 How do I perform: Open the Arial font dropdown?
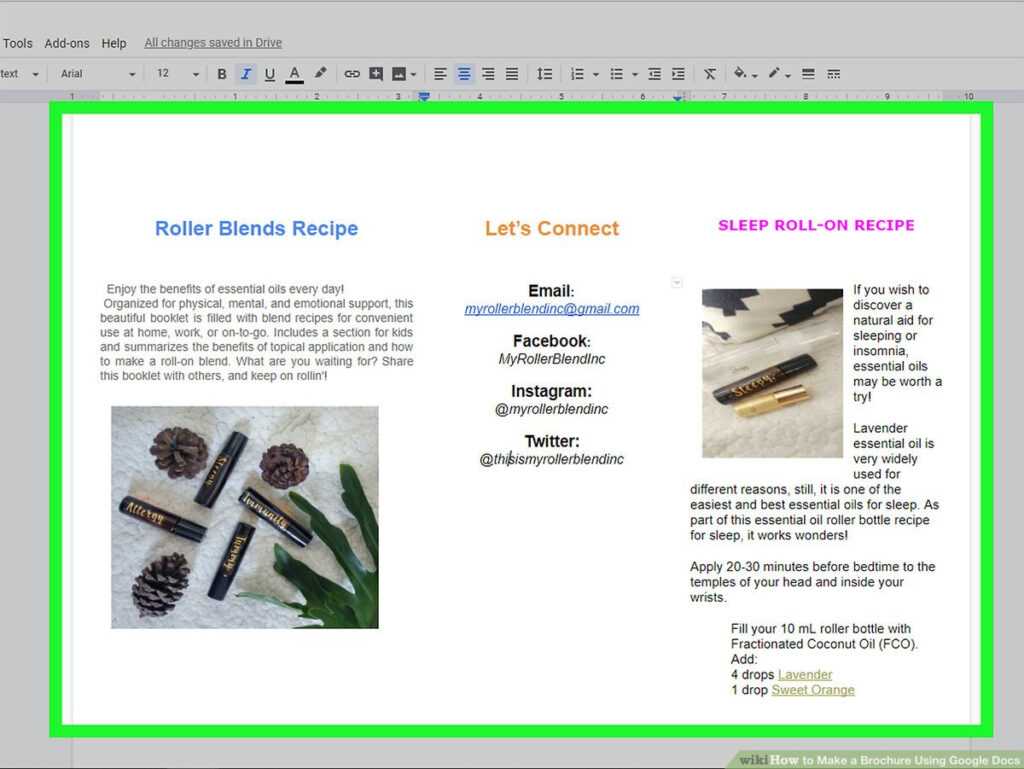[x=97, y=74]
